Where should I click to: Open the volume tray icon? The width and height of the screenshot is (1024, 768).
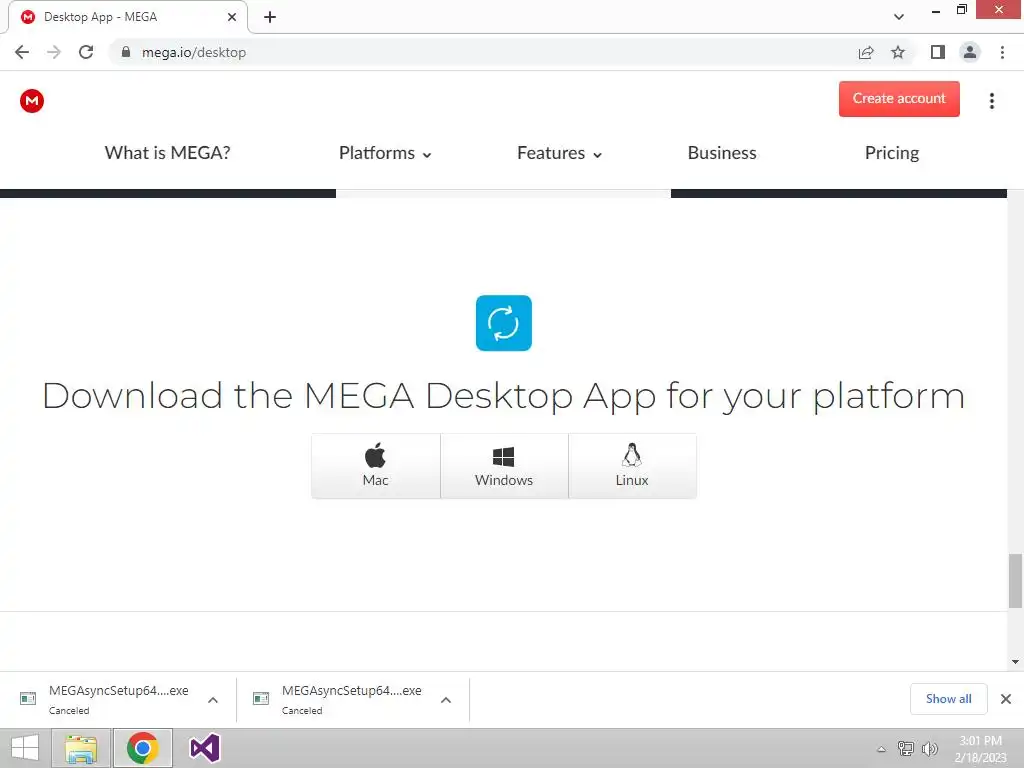(x=929, y=748)
